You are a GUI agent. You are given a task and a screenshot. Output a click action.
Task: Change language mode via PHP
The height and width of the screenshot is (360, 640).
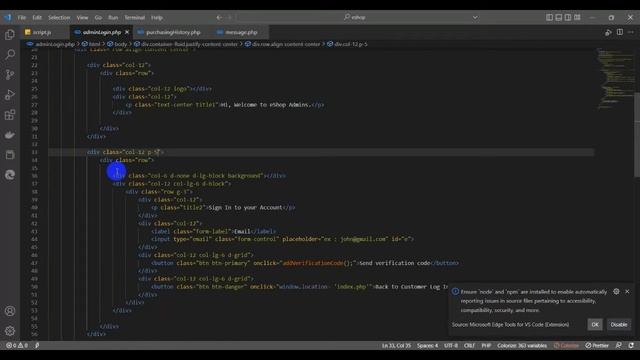486,345
